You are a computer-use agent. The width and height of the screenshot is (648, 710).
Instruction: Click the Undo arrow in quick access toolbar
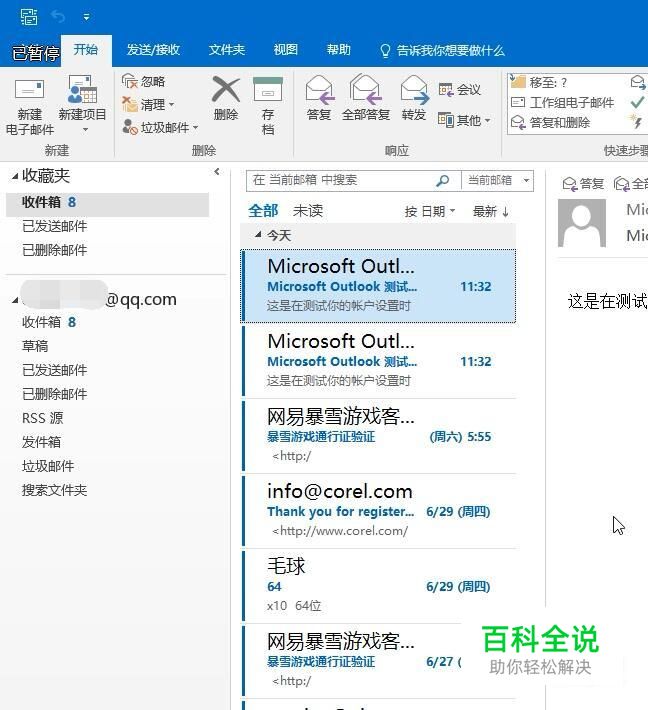click(x=58, y=17)
